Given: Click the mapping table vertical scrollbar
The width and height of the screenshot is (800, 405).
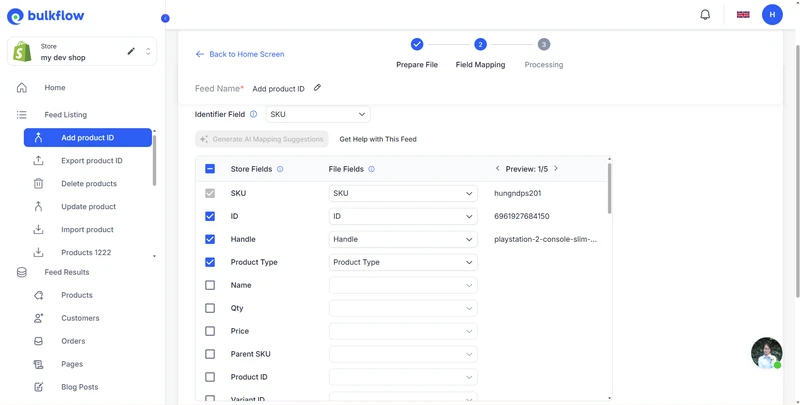Looking at the screenshot, I should click(609, 188).
